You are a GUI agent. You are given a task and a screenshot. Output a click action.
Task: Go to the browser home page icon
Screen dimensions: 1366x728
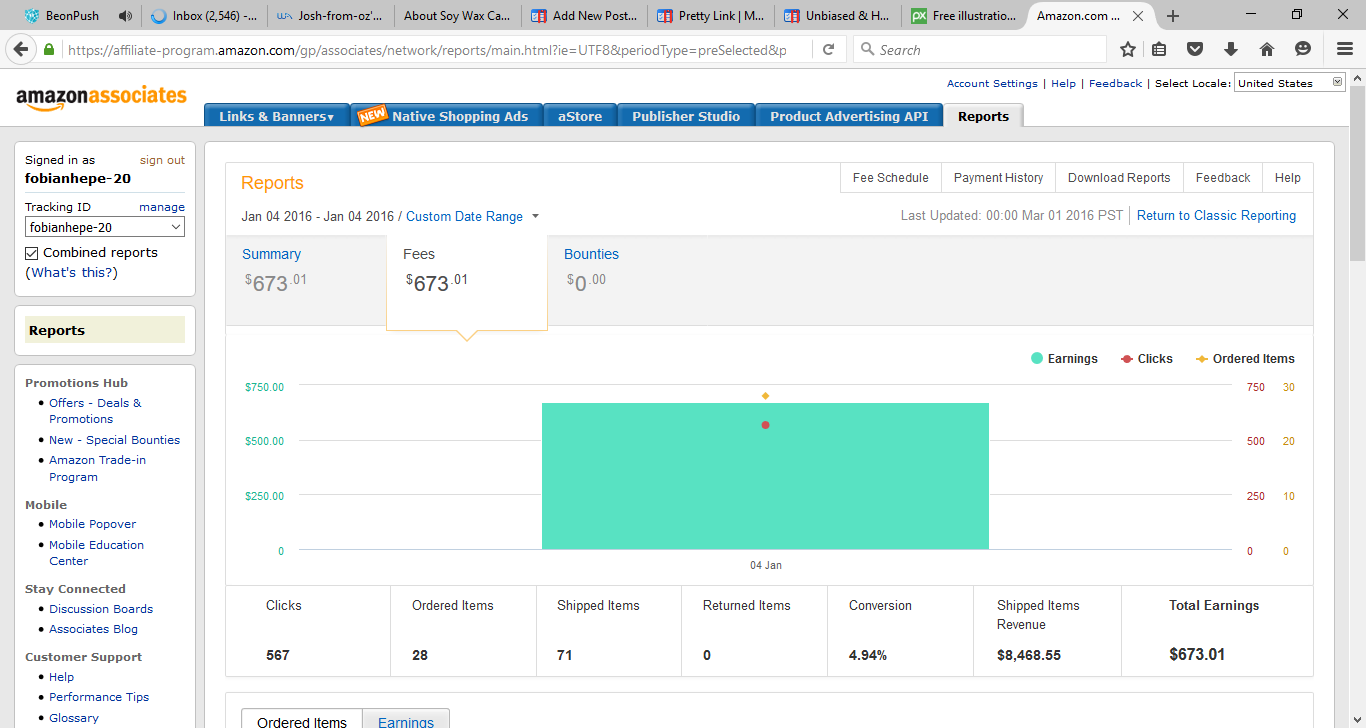(x=1267, y=50)
